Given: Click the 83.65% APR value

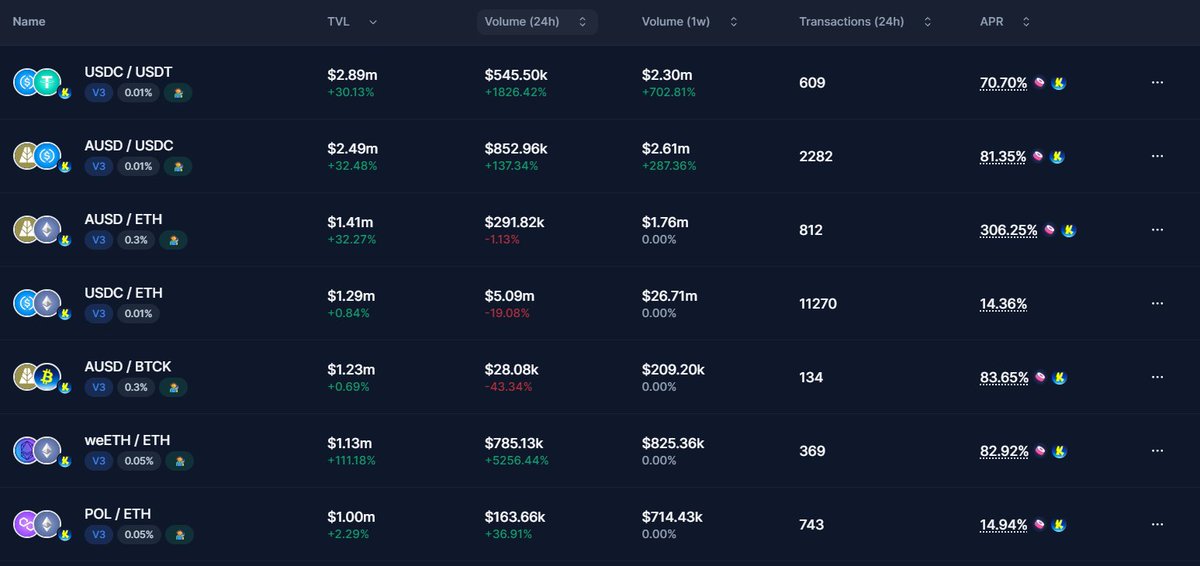Looking at the screenshot, I should (1004, 377).
